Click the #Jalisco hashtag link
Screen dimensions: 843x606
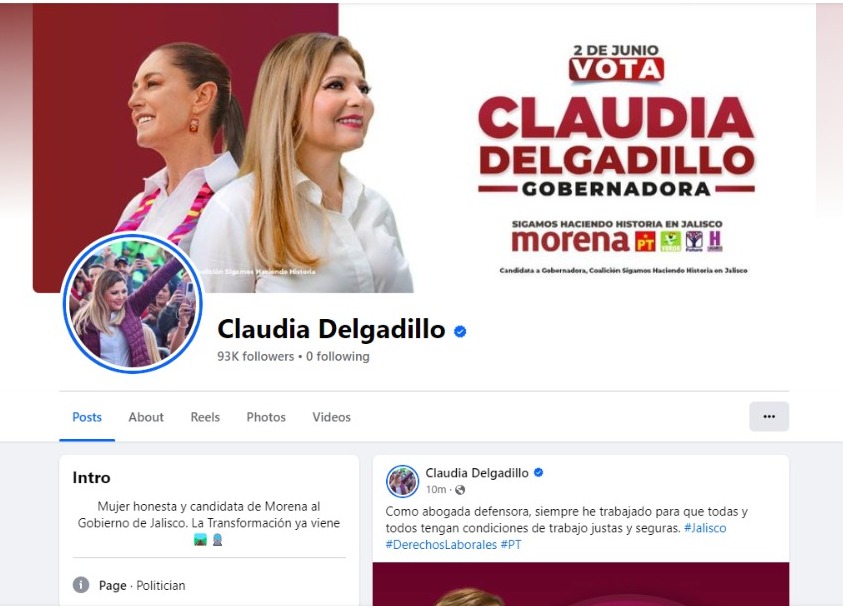point(705,528)
